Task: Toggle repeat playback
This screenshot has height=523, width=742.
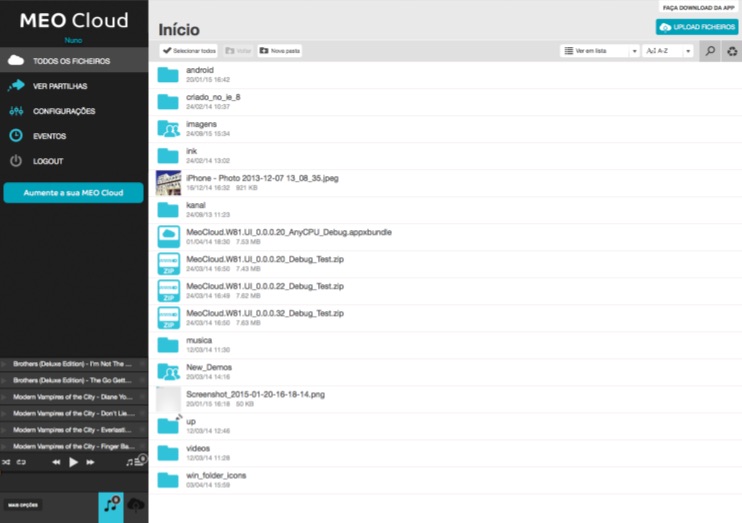Action: click(21, 462)
